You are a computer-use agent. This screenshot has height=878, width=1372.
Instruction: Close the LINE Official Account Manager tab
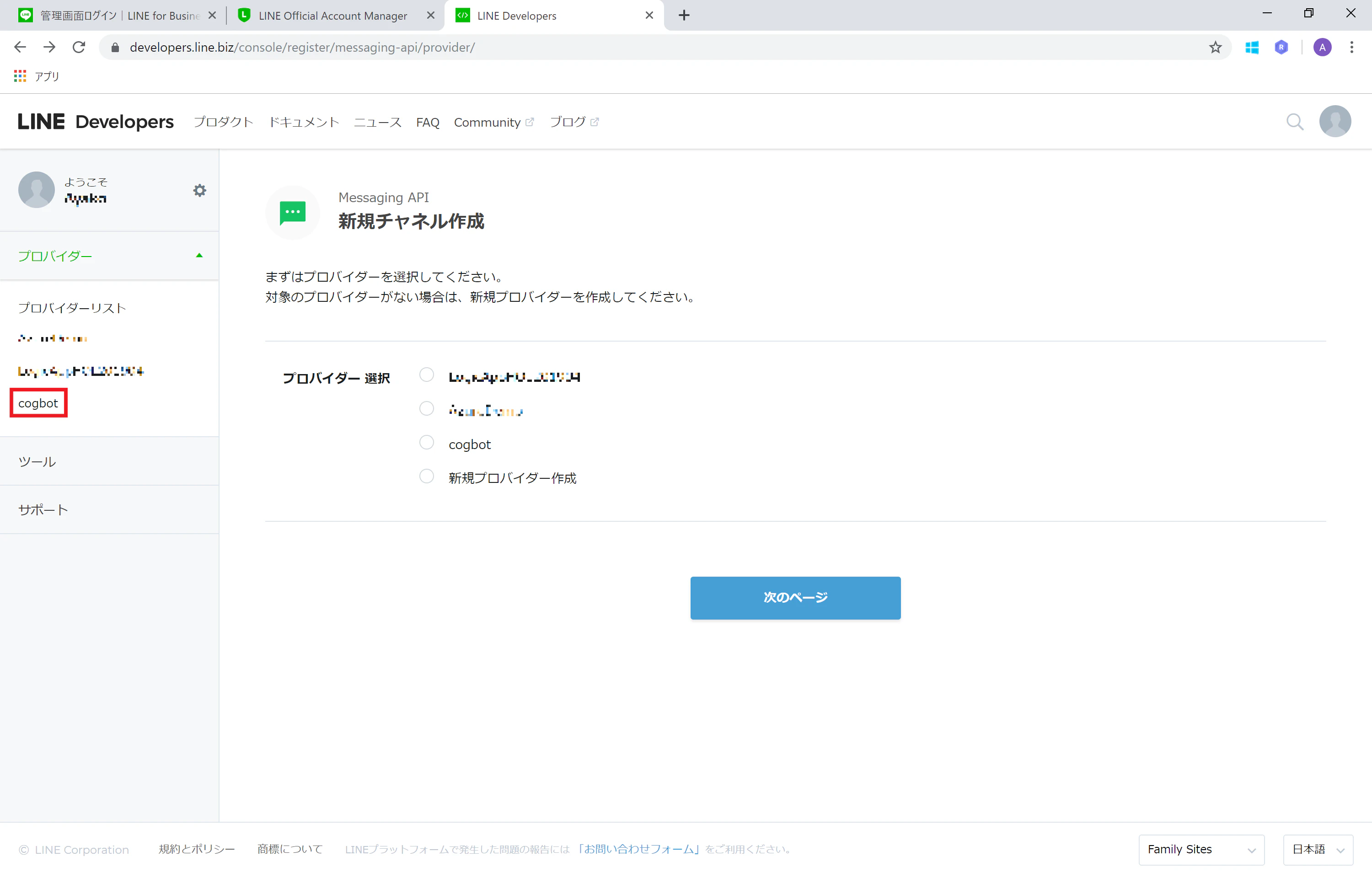[x=431, y=16]
